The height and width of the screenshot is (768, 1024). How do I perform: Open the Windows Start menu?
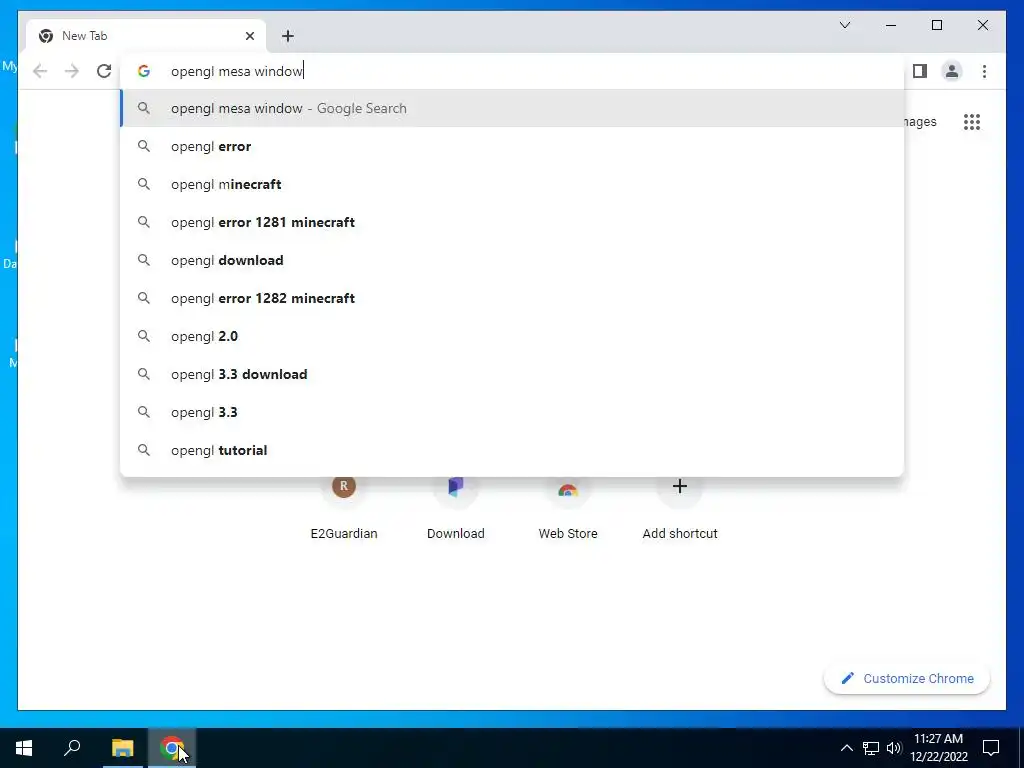(24, 748)
